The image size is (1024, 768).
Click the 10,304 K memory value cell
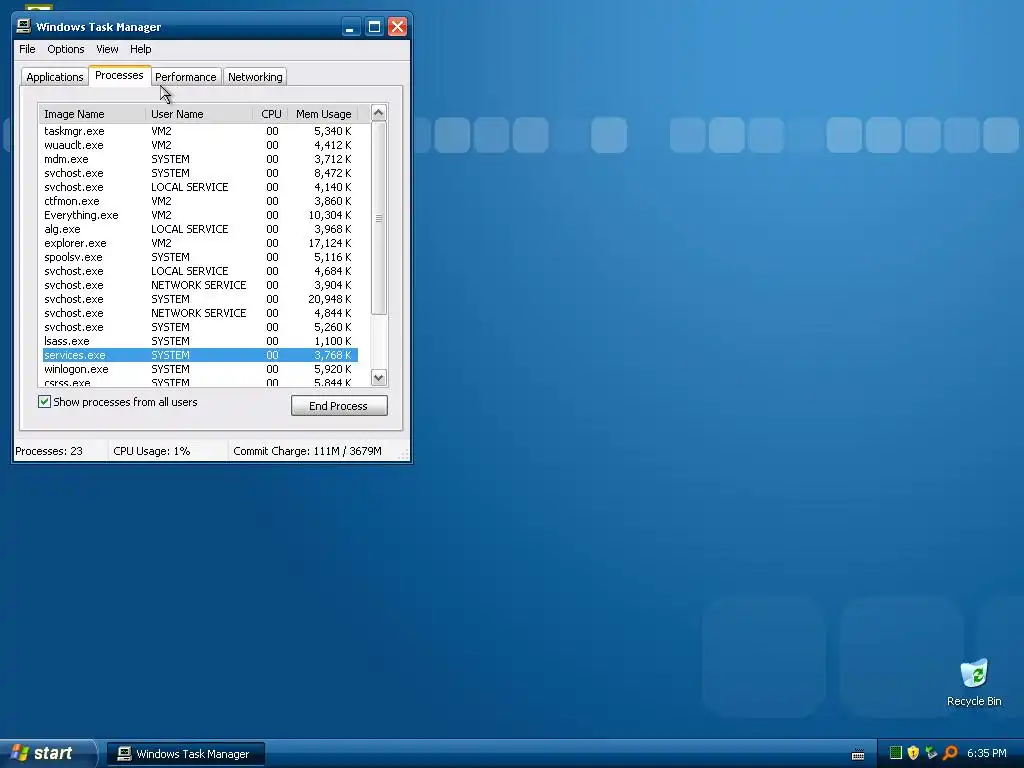(330, 215)
